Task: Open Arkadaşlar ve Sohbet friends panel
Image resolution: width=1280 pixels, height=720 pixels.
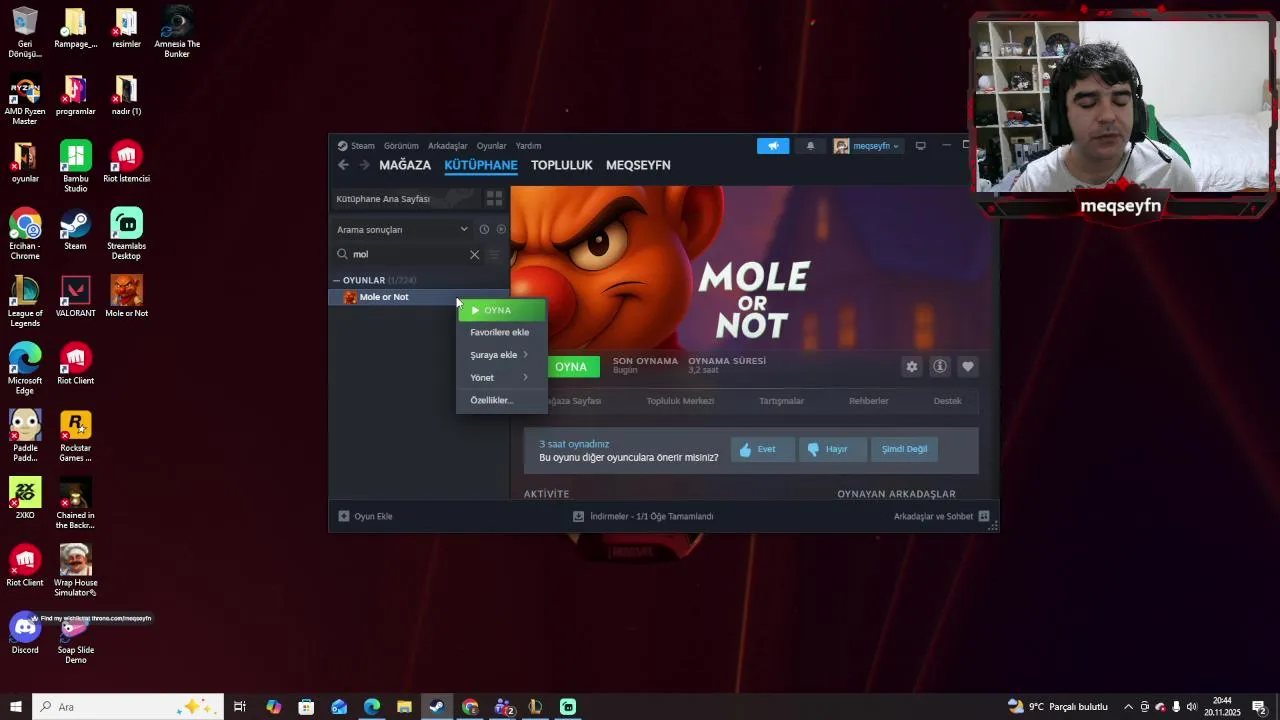Action: pos(941,517)
